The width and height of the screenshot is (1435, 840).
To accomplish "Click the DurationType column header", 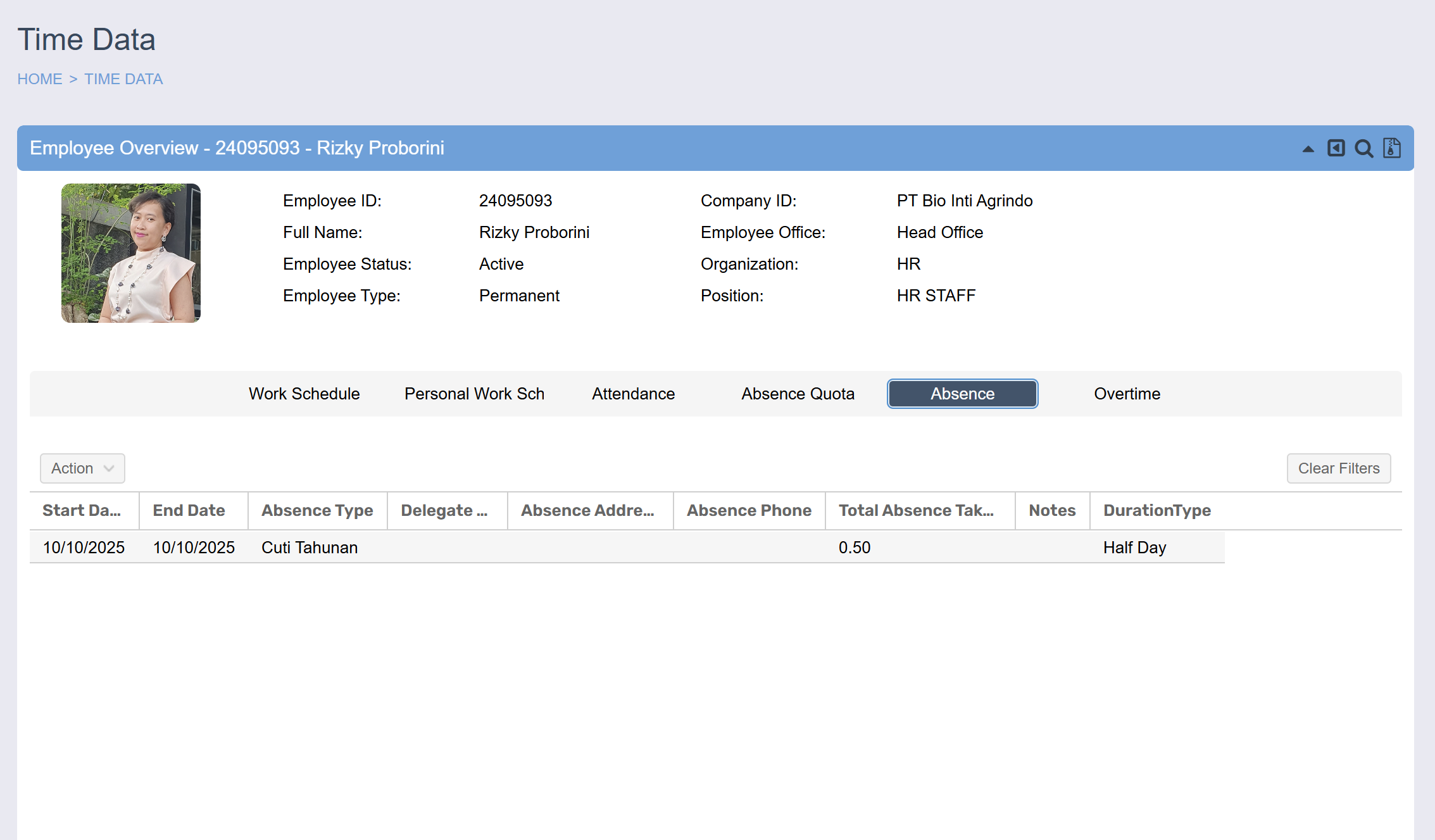I will pos(1156,510).
